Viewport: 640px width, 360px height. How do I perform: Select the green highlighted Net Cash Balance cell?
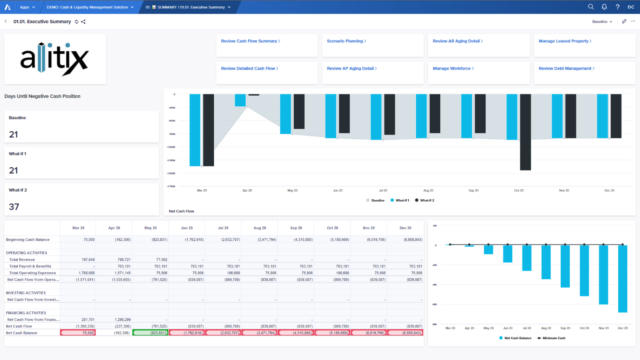[x=150, y=333]
